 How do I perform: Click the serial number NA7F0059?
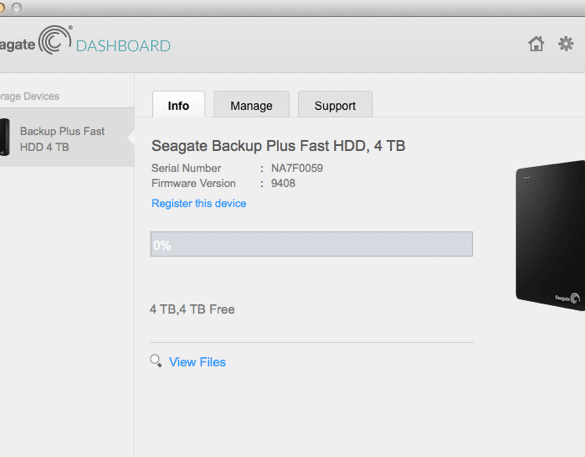coord(297,168)
